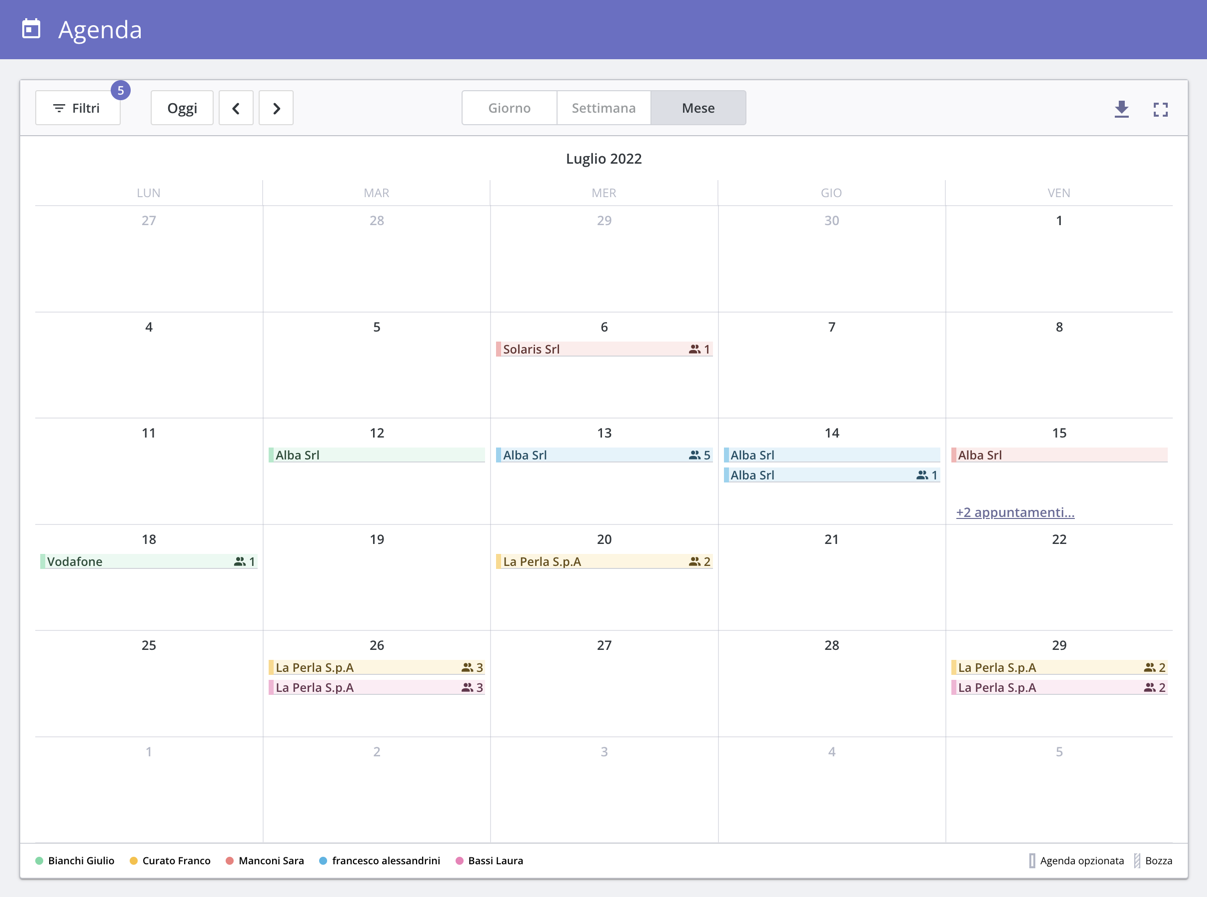Click francesco alessandrini blue legend dot
Viewport: 1207px width, 897px height.
(x=323, y=861)
